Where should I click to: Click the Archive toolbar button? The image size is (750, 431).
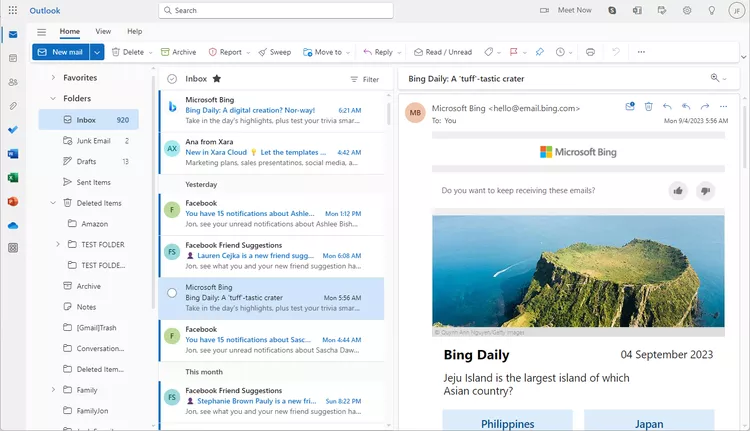point(178,52)
